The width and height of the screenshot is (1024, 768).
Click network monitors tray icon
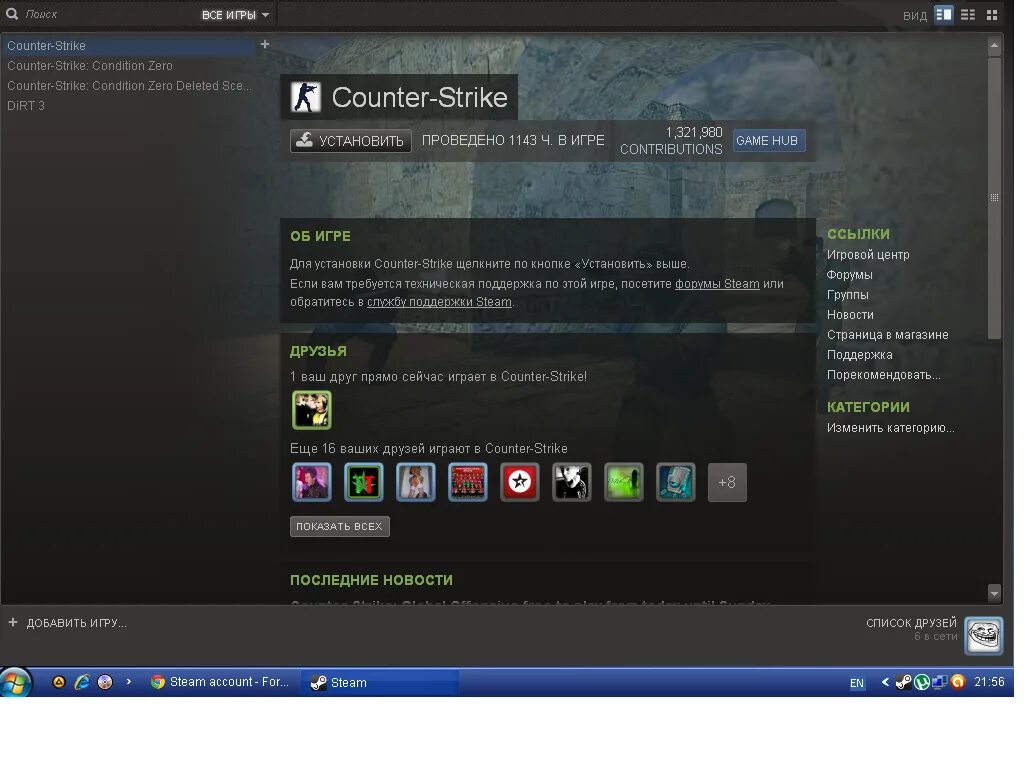940,682
